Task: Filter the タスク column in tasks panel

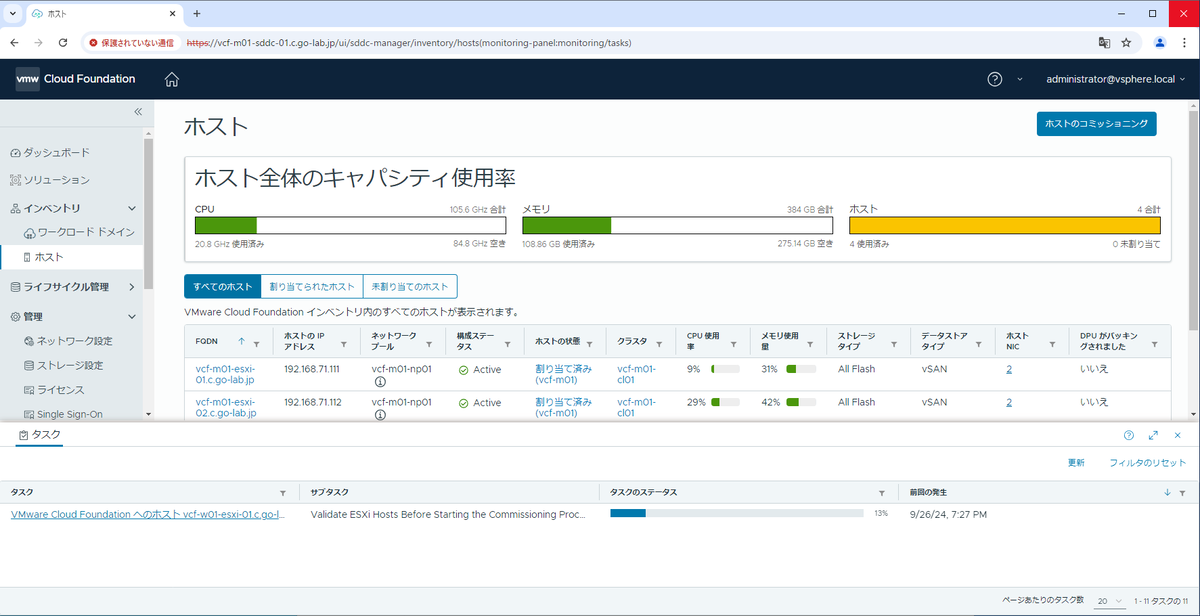Action: 283,493
